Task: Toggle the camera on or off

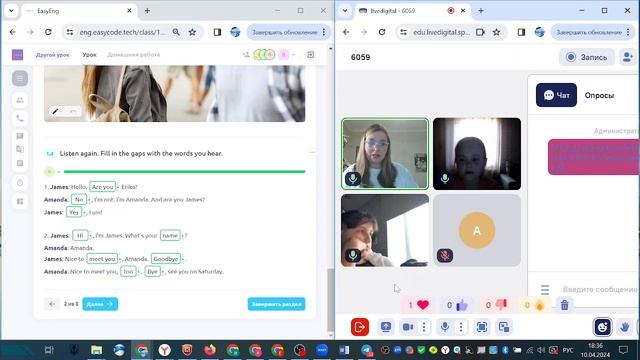Action: point(408,327)
